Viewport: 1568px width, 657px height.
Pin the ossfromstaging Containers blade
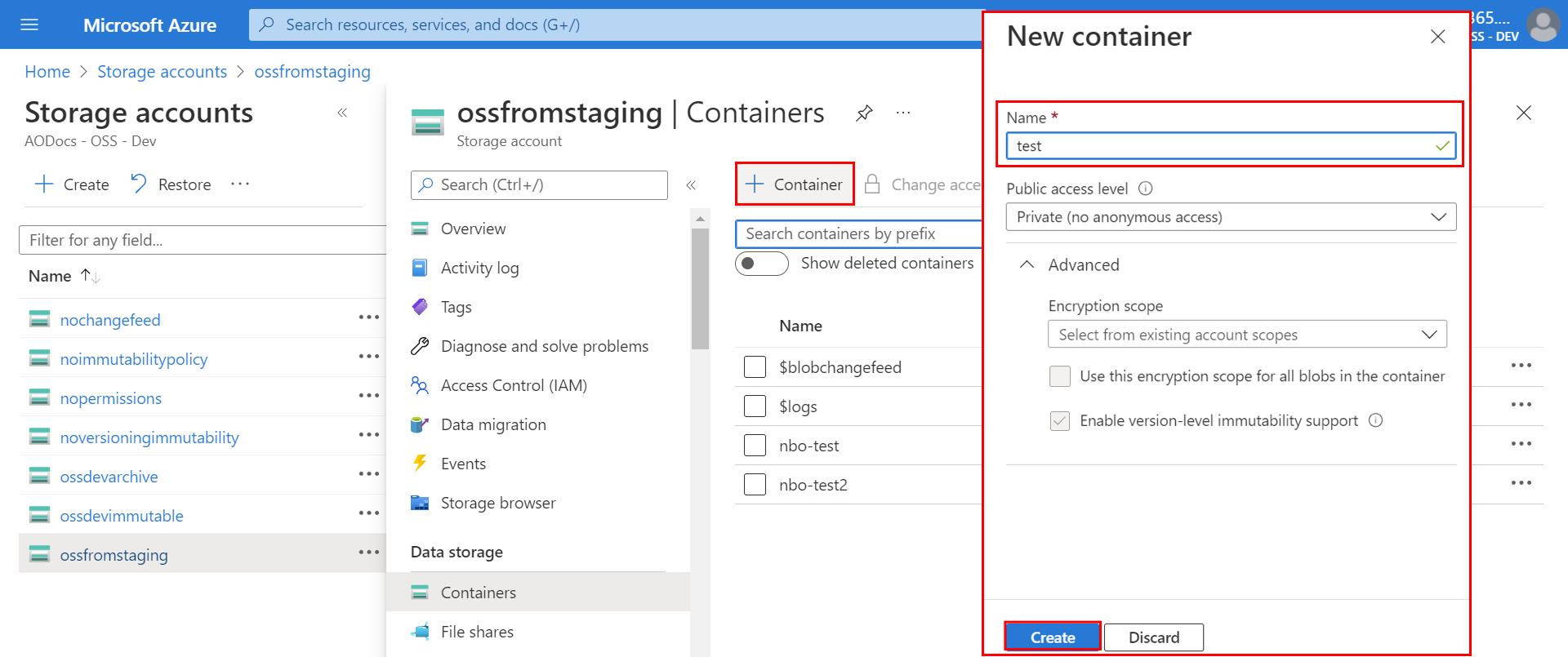(x=864, y=113)
